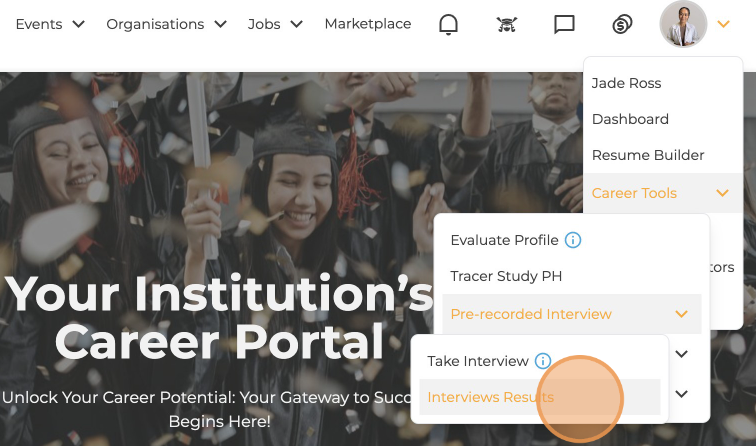Select Take Interview option

click(x=478, y=361)
